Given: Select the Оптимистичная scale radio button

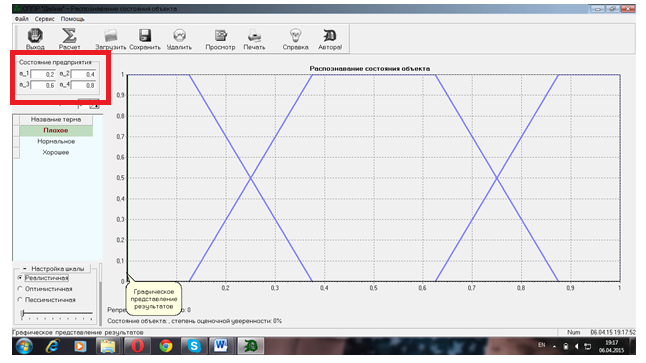Looking at the screenshot, I should coord(20,289).
